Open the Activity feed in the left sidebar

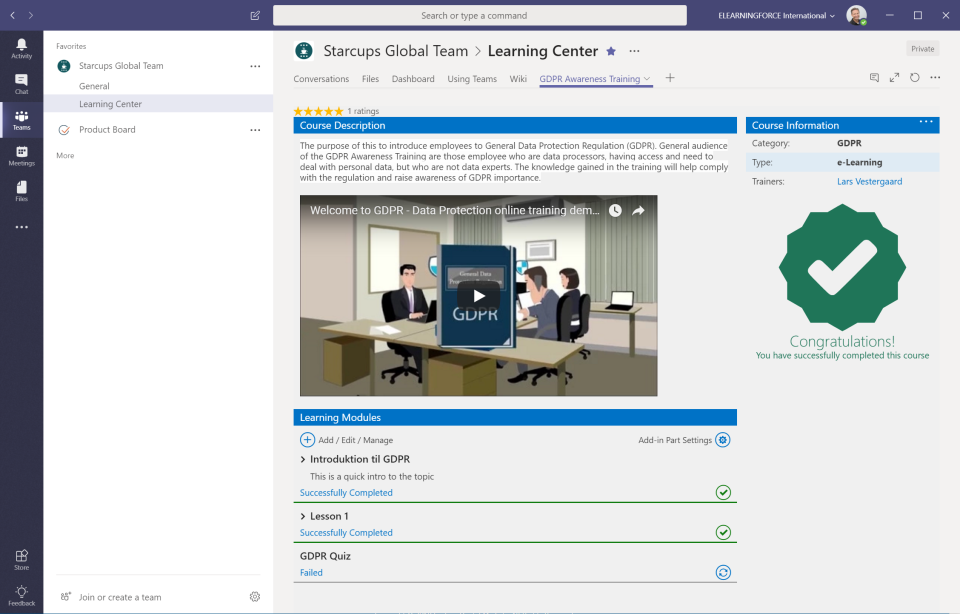[x=21, y=46]
